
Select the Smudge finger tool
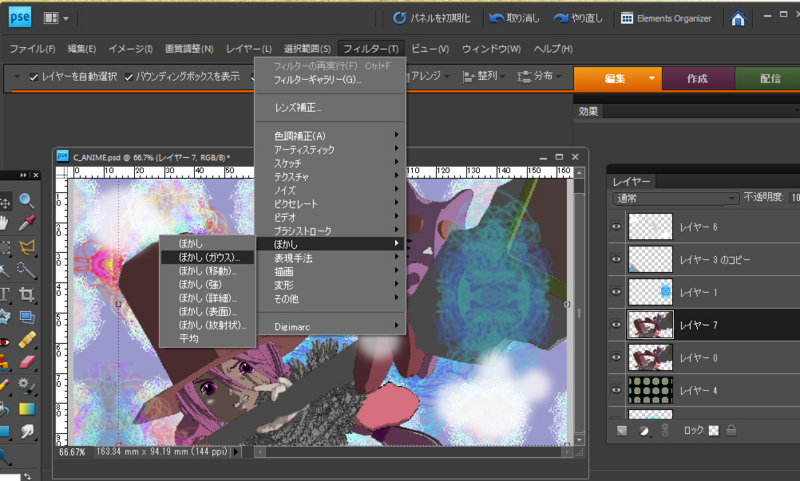click(x=27, y=432)
